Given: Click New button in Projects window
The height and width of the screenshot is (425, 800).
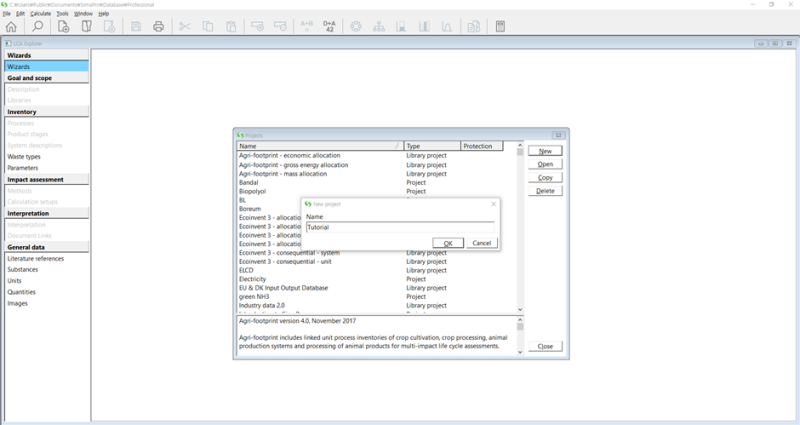Looking at the screenshot, I should tap(545, 151).
